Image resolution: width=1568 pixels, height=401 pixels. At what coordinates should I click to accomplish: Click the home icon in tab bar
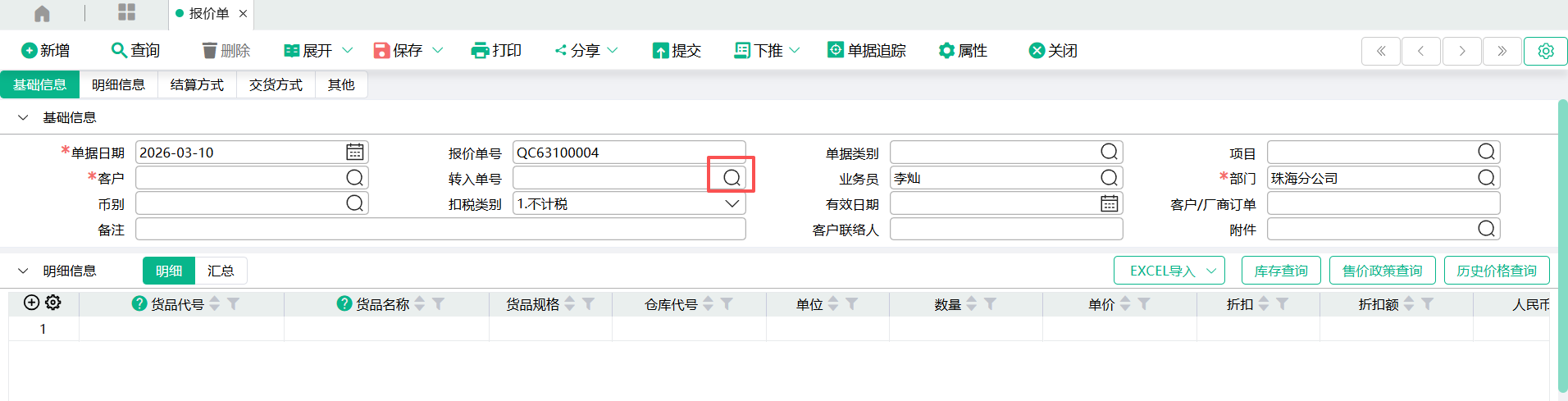click(x=42, y=14)
